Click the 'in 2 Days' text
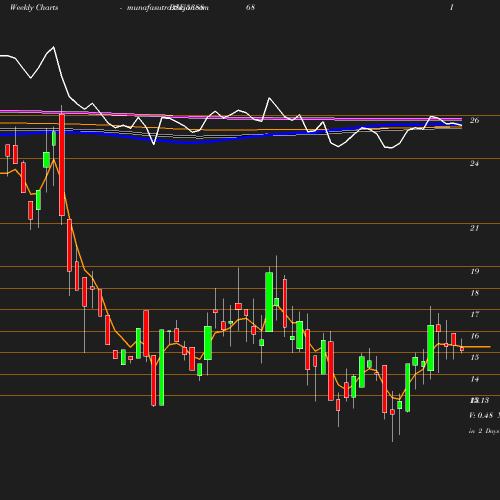The width and height of the screenshot is (500, 500). click(x=484, y=431)
